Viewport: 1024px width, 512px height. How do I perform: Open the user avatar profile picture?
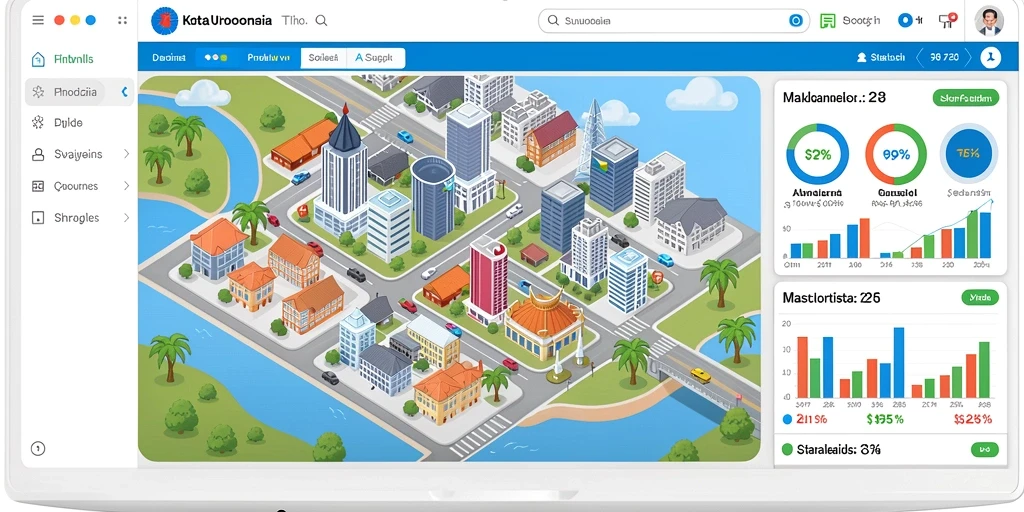(989, 21)
